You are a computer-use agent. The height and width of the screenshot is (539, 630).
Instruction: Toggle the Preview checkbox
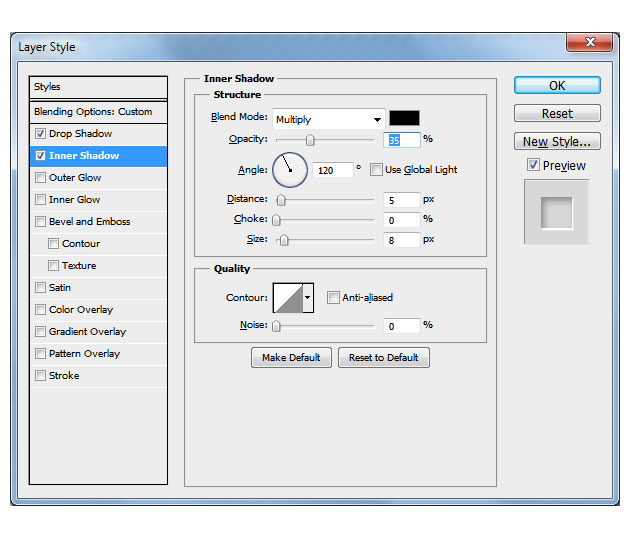point(533,165)
